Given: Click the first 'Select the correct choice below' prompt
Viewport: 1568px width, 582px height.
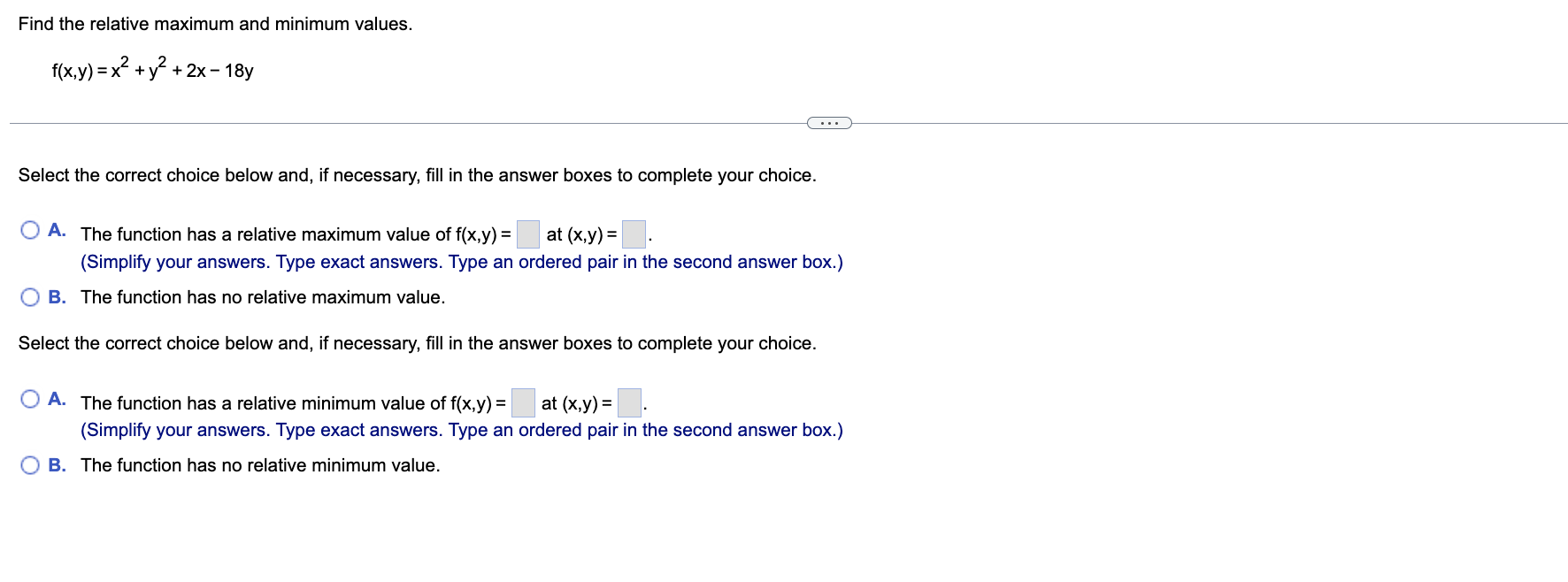Looking at the screenshot, I should [x=418, y=175].
